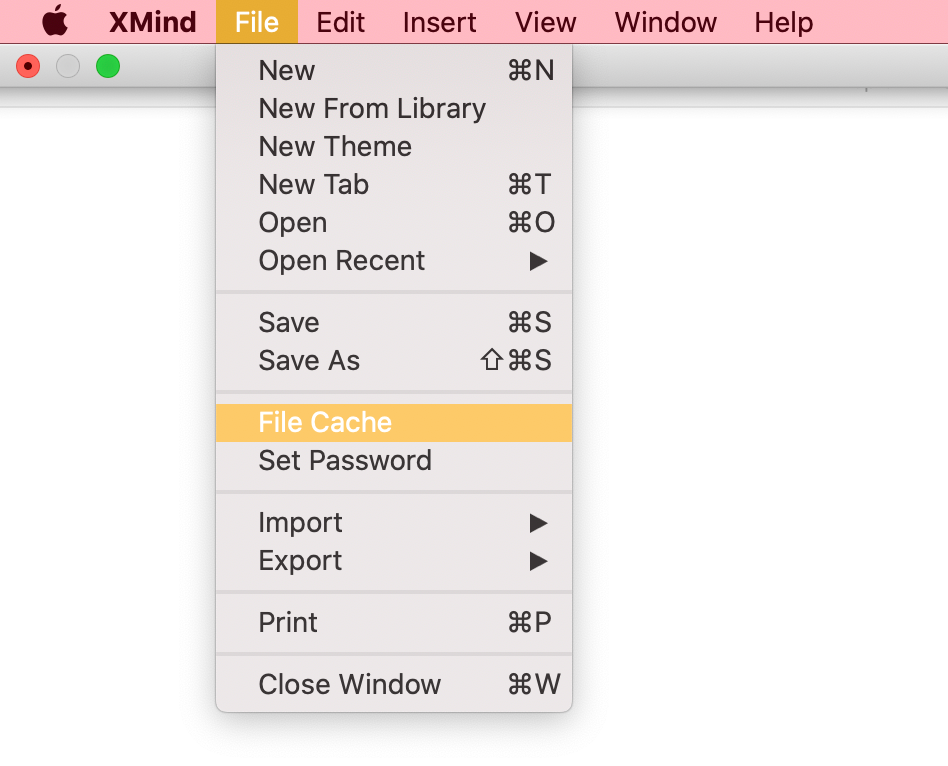
Task: Open the Insert menu
Action: tap(440, 22)
